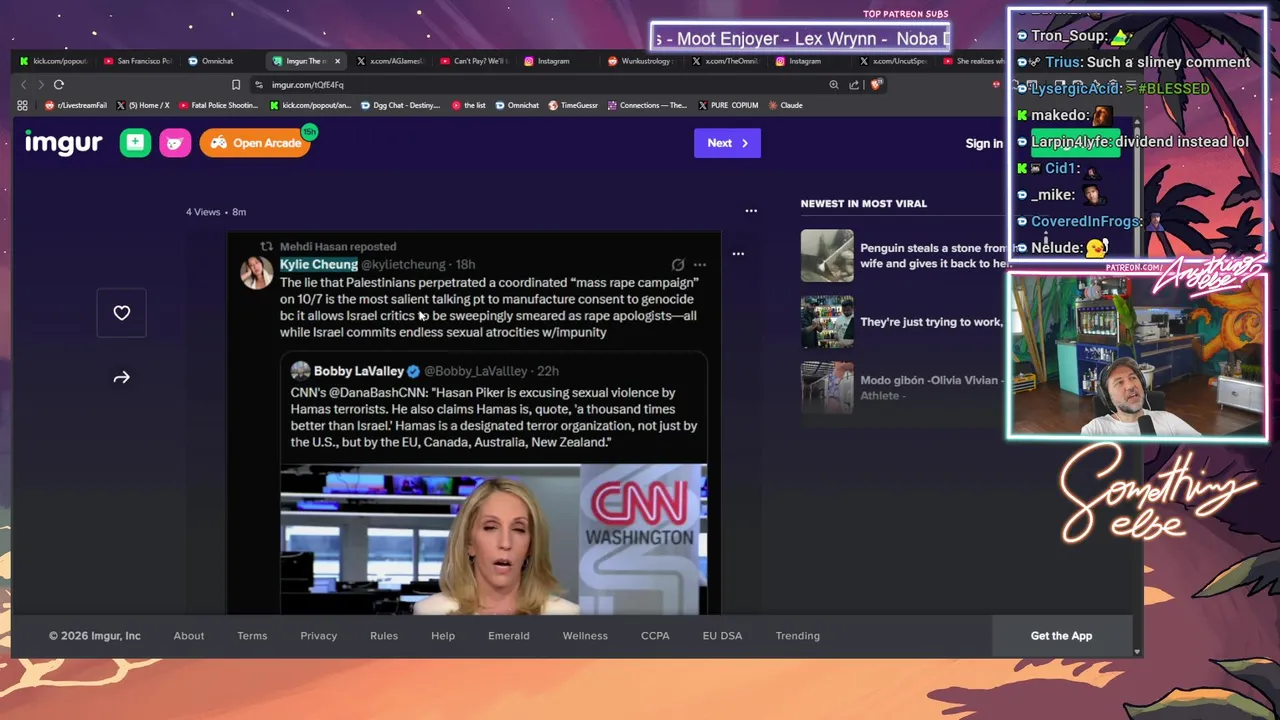
Task: Click the page scrollbar down arrow
Action: tap(1137, 651)
